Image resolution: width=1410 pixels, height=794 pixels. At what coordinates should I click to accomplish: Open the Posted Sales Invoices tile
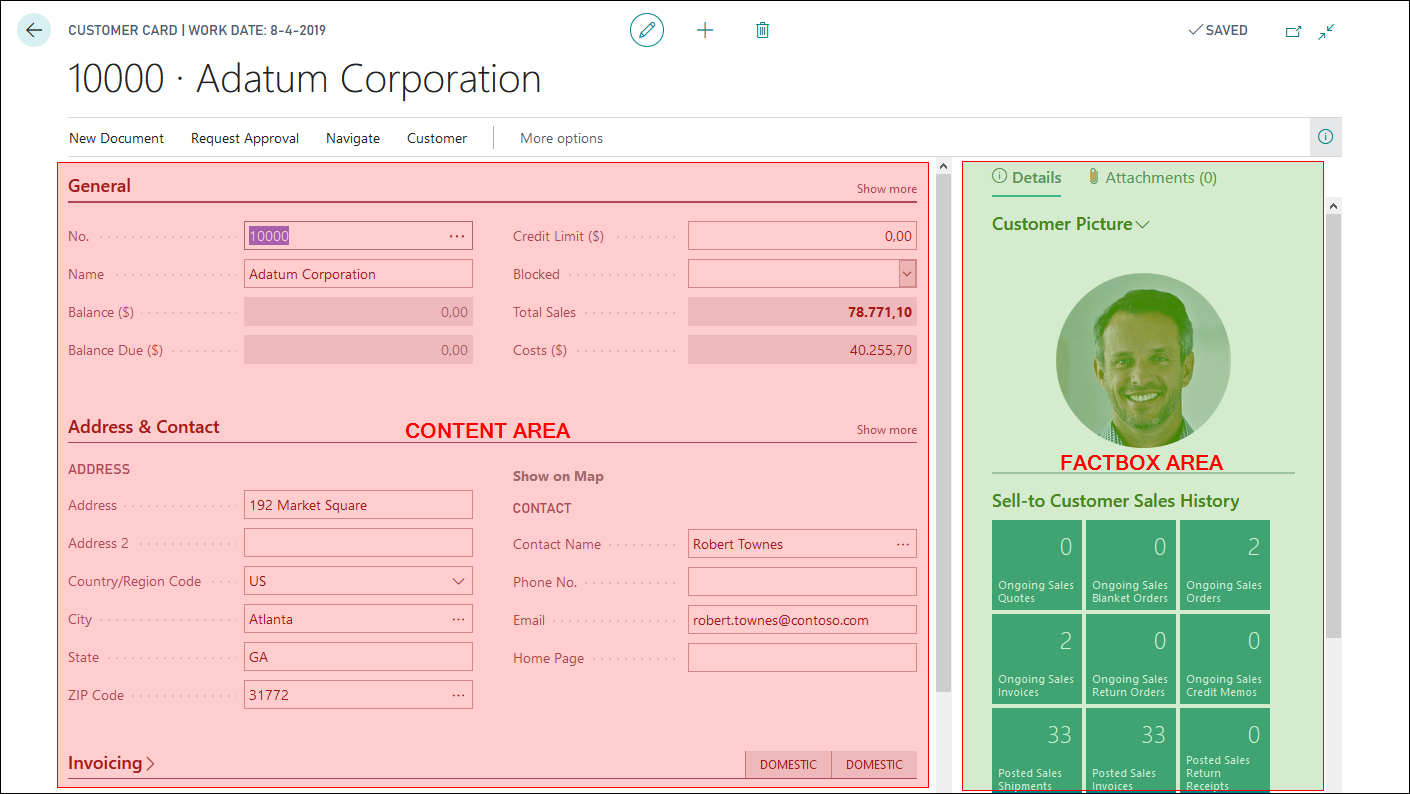pos(1130,750)
